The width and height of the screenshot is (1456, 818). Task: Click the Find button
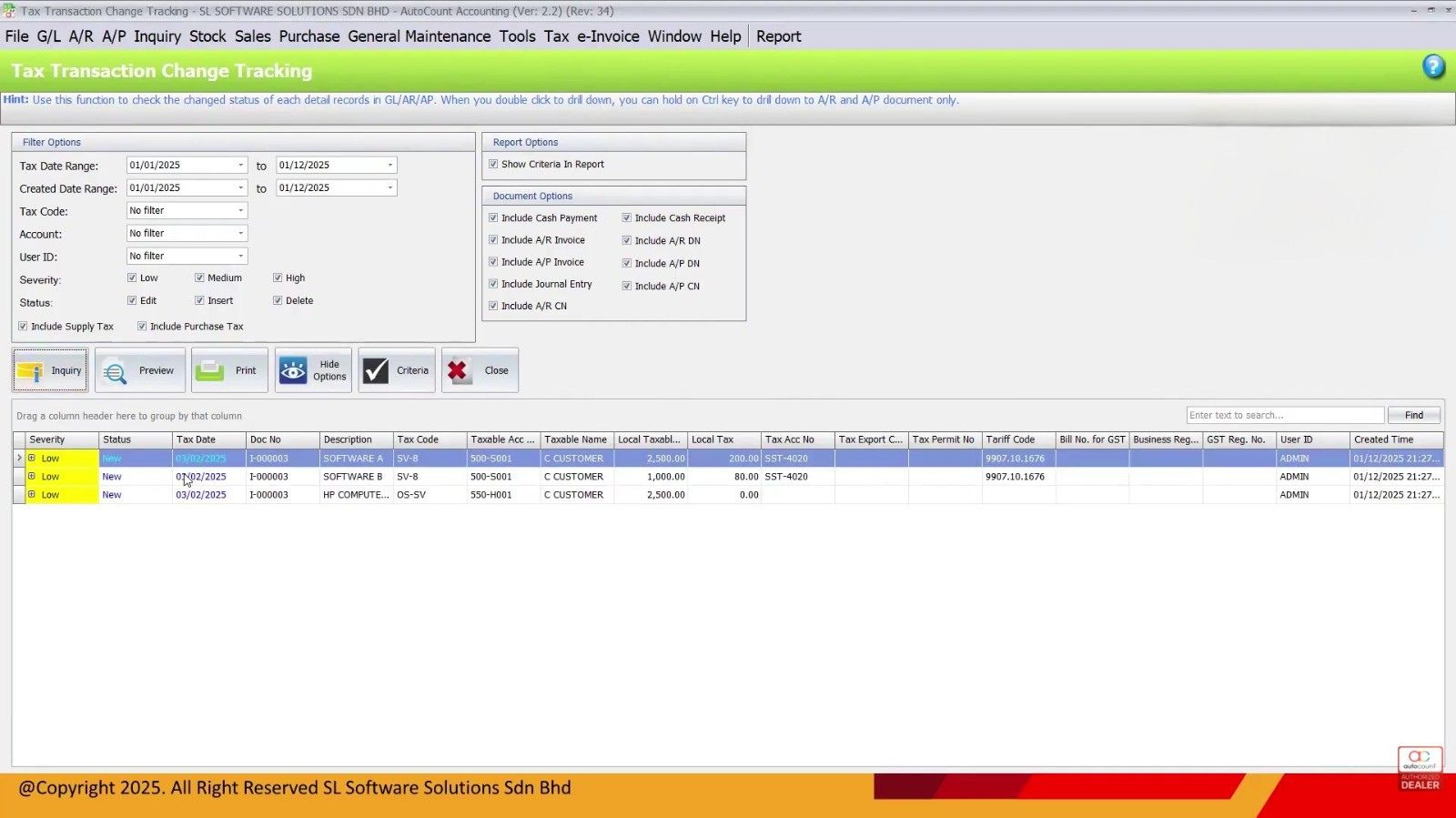click(x=1414, y=415)
